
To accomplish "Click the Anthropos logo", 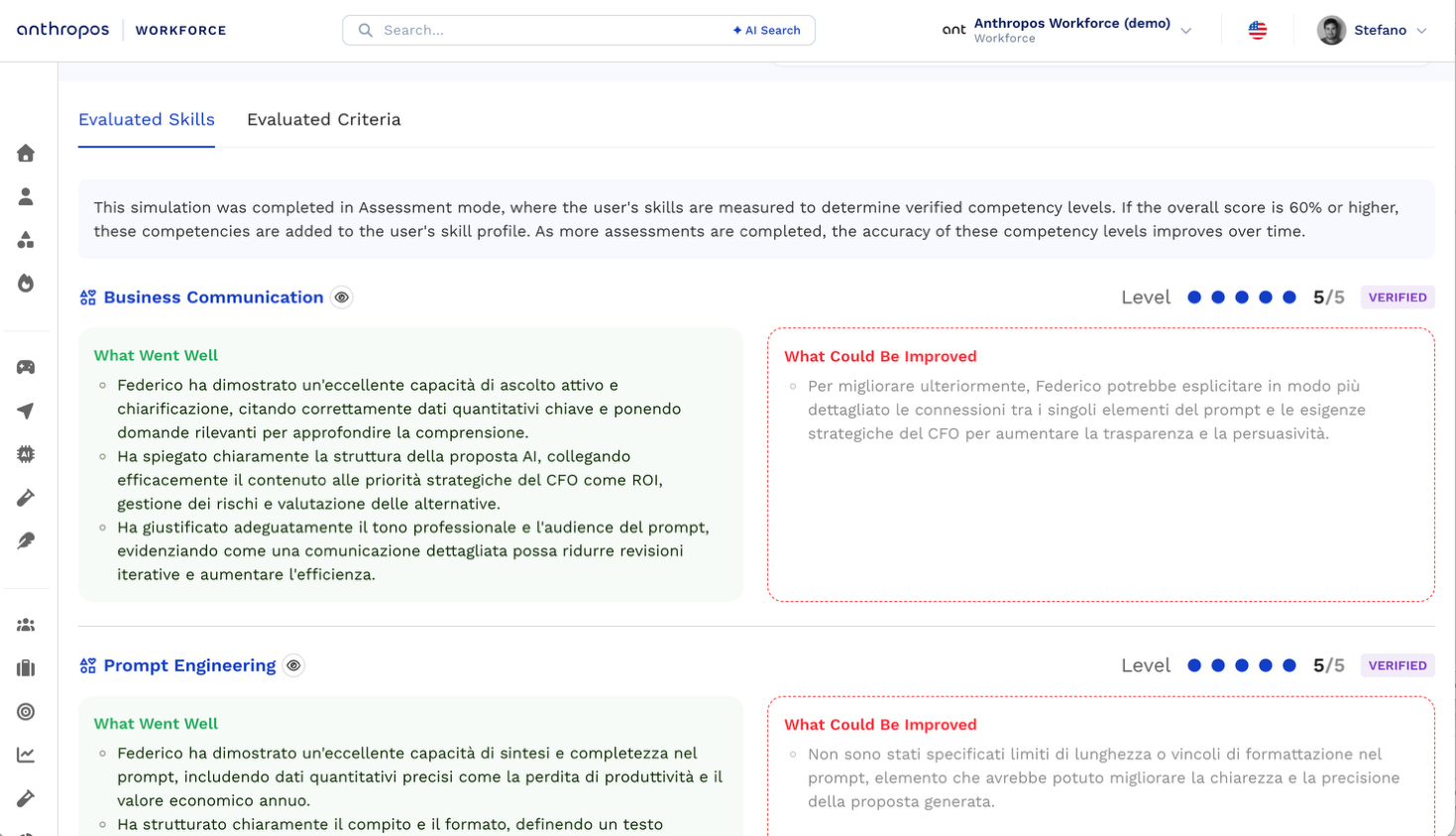I will (63, 30).
